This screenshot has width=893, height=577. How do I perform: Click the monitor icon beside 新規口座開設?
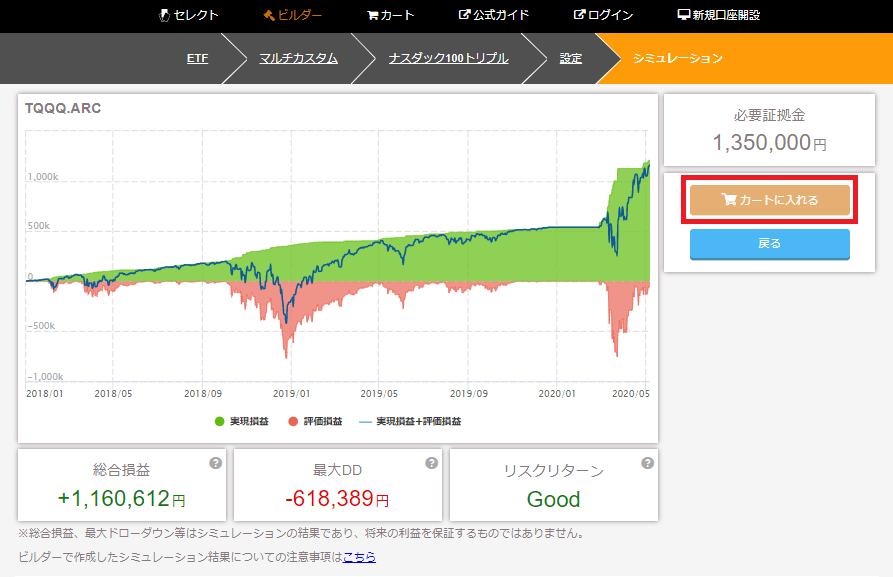click(x=683, y=15)
